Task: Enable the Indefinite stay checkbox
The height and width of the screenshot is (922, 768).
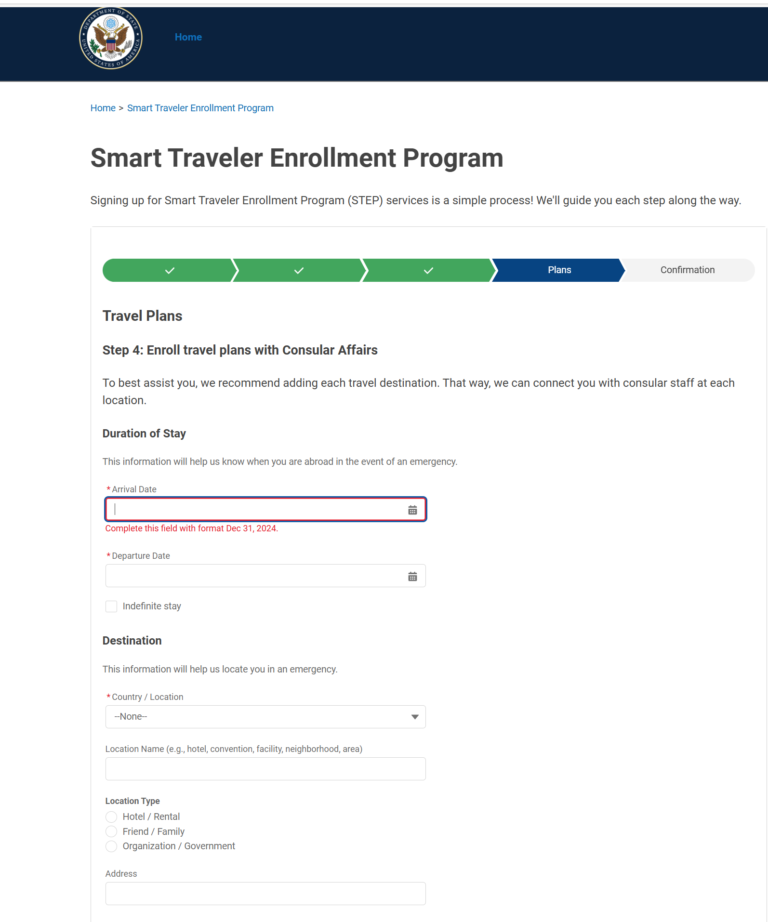Action: (111, 606)
